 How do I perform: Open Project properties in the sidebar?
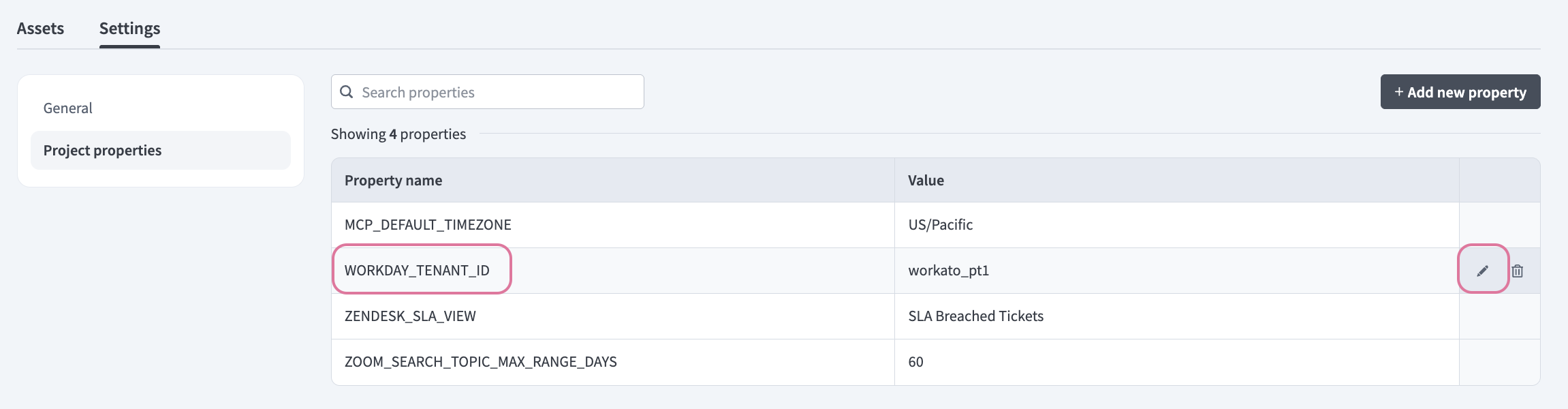pos(103,151)
